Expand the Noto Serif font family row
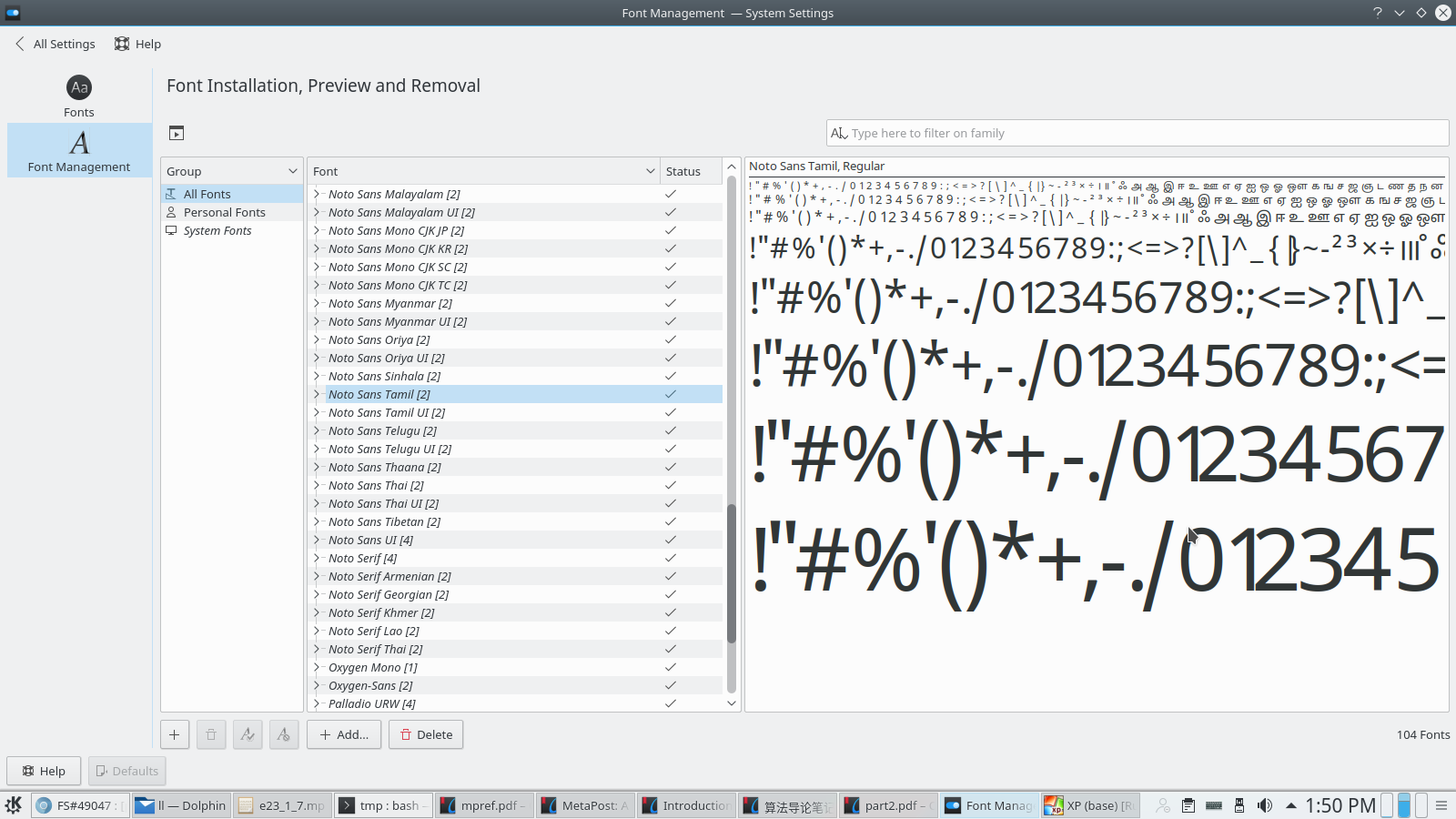 point(317,558)
